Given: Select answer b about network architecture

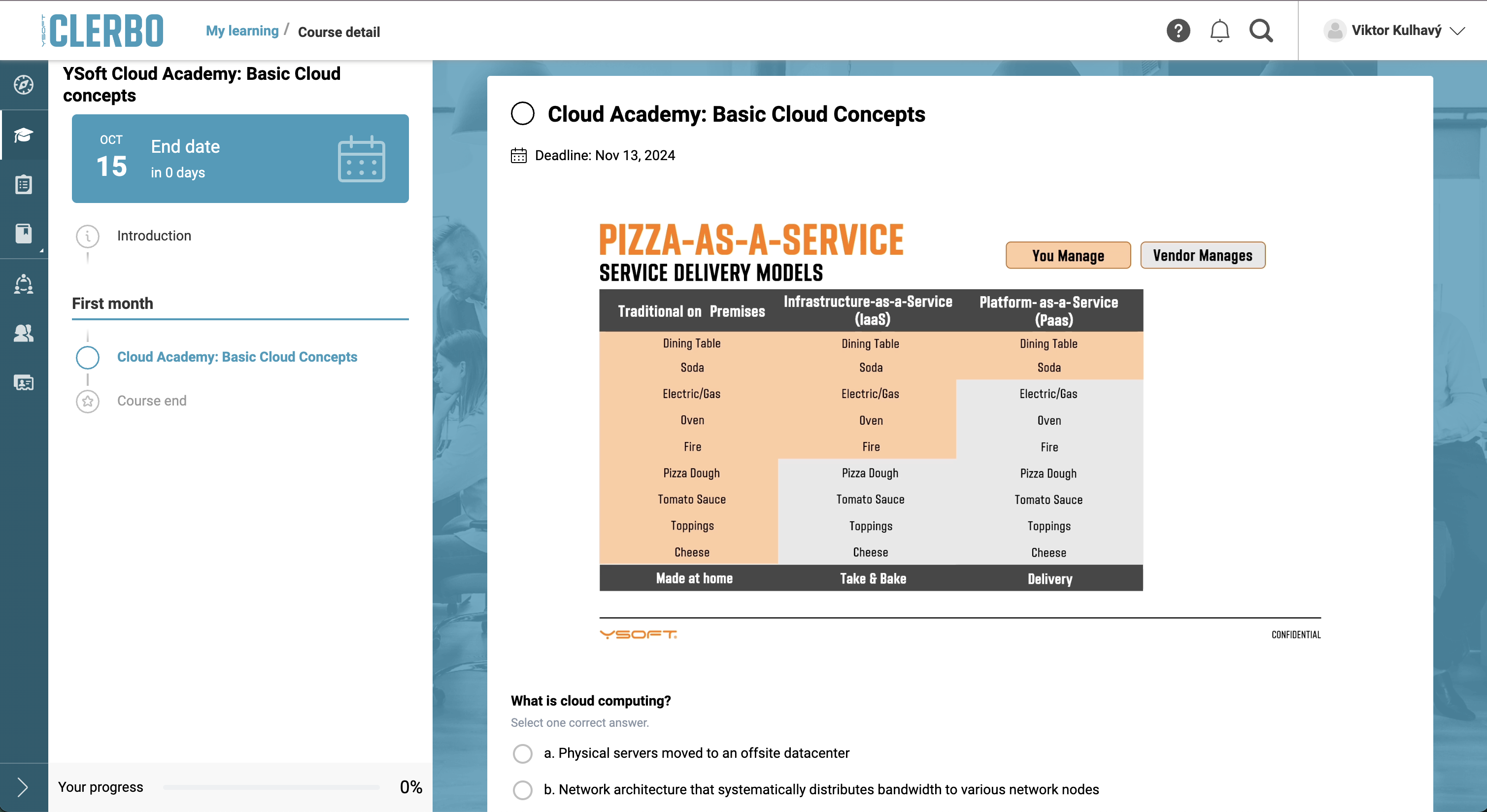Looking at the screenshot, I should point(522,790).
